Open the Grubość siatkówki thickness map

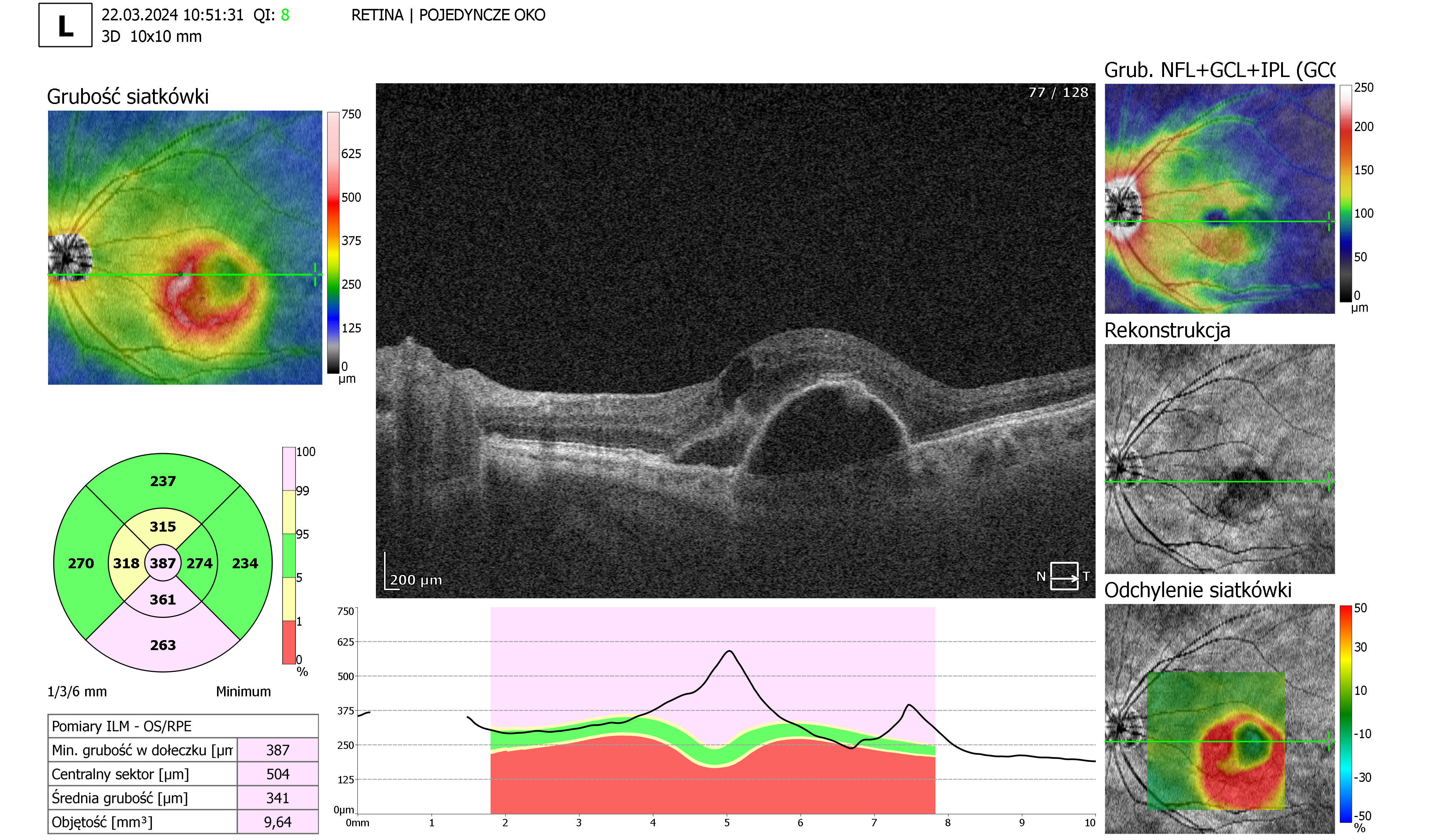pyautogui.click(x=185, y=247)
